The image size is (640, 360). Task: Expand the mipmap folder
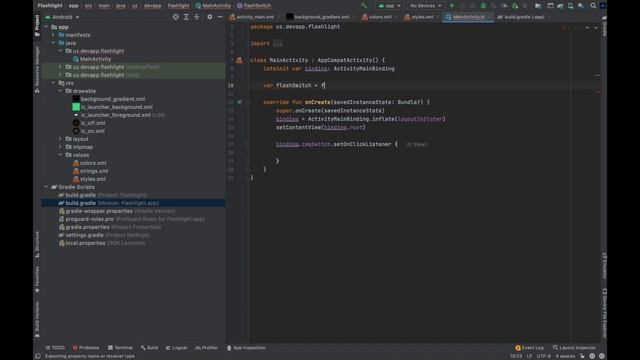pyautogui.click(x=61, y=147)
